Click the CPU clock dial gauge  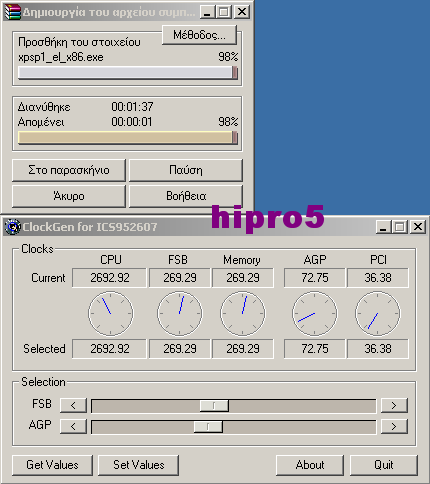[111, 313]
